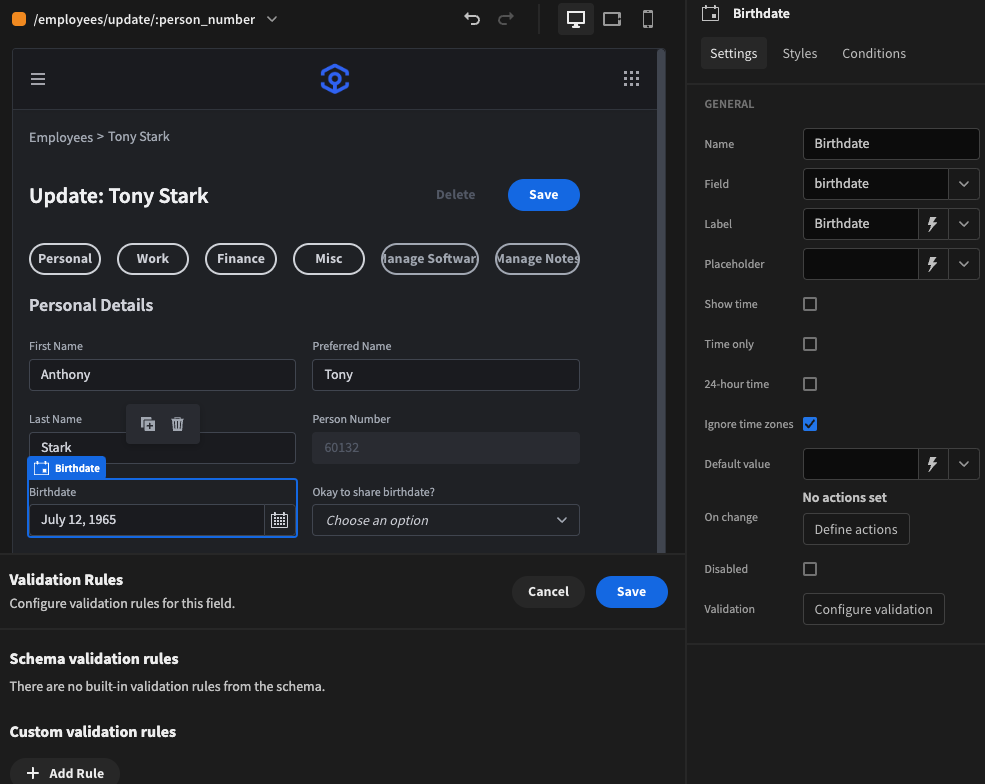Click the trash icon to delete the field
985x784 pixels.
[x=177, y=423]
